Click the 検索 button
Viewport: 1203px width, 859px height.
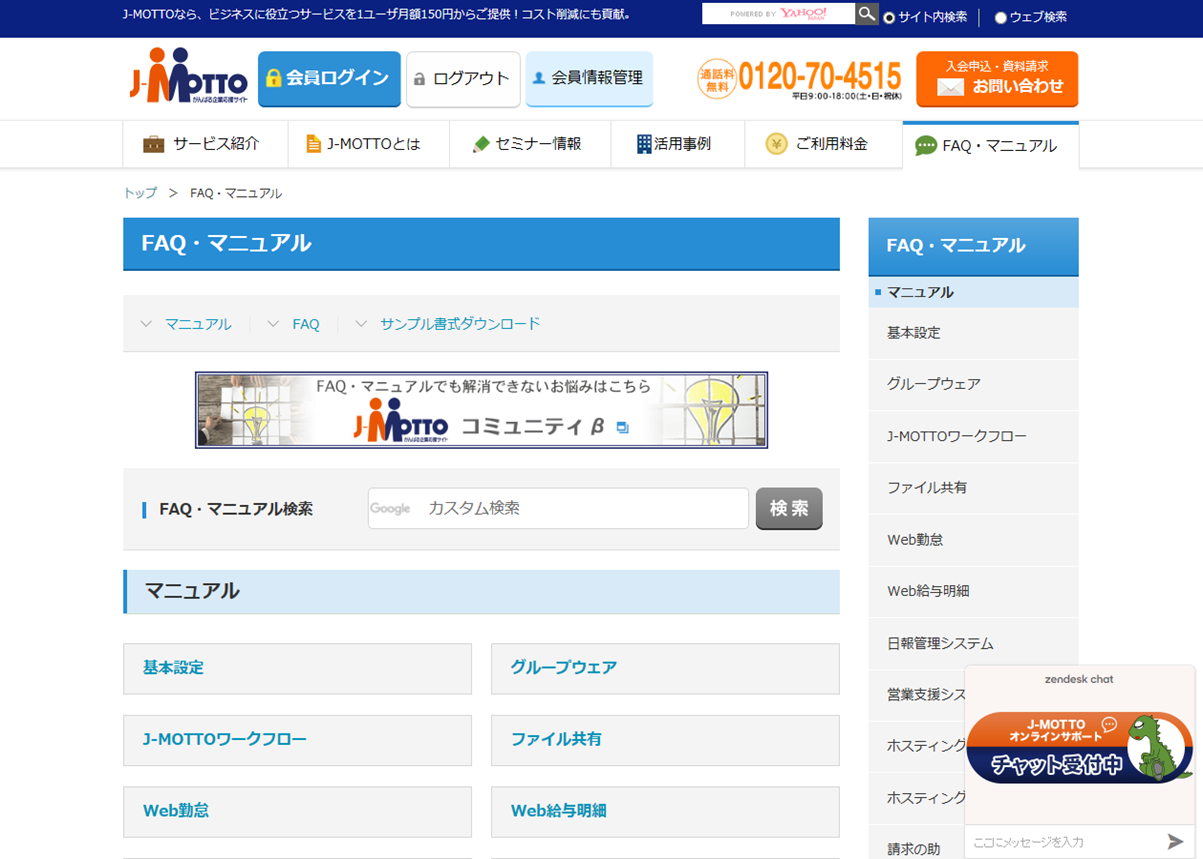(789, 508)
